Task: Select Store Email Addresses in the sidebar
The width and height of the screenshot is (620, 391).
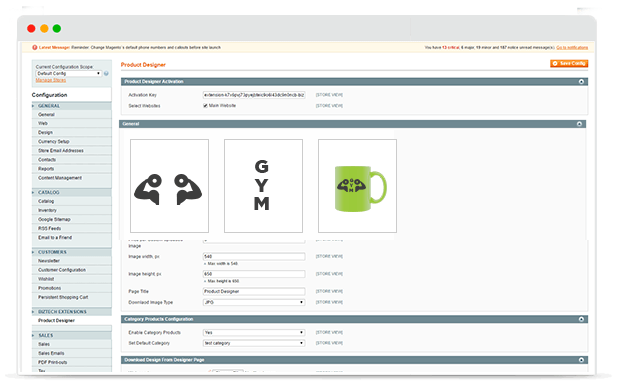Action: (x=61, y=151)
